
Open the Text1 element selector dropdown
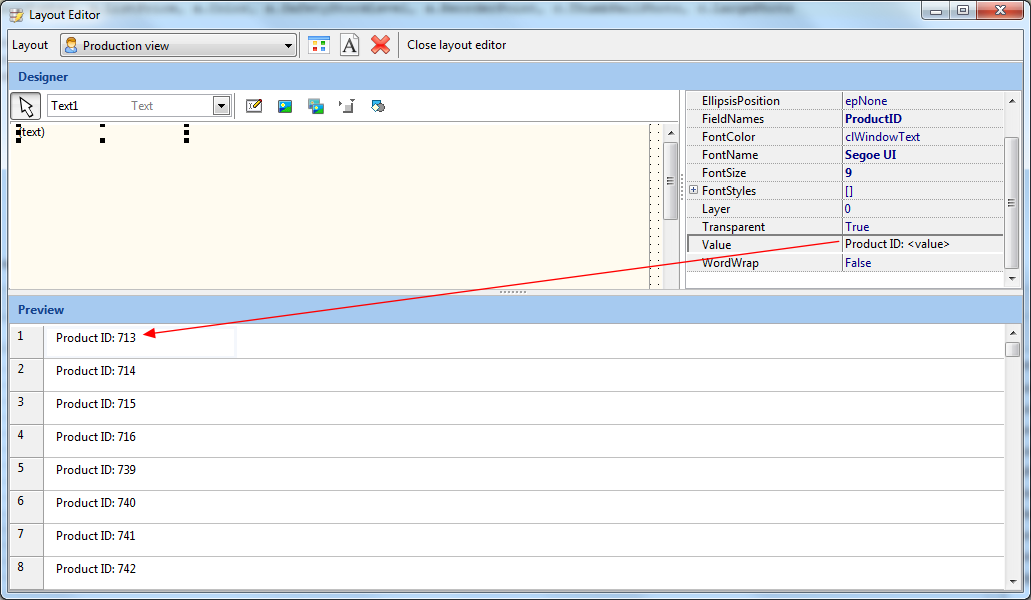pos(221,106)
